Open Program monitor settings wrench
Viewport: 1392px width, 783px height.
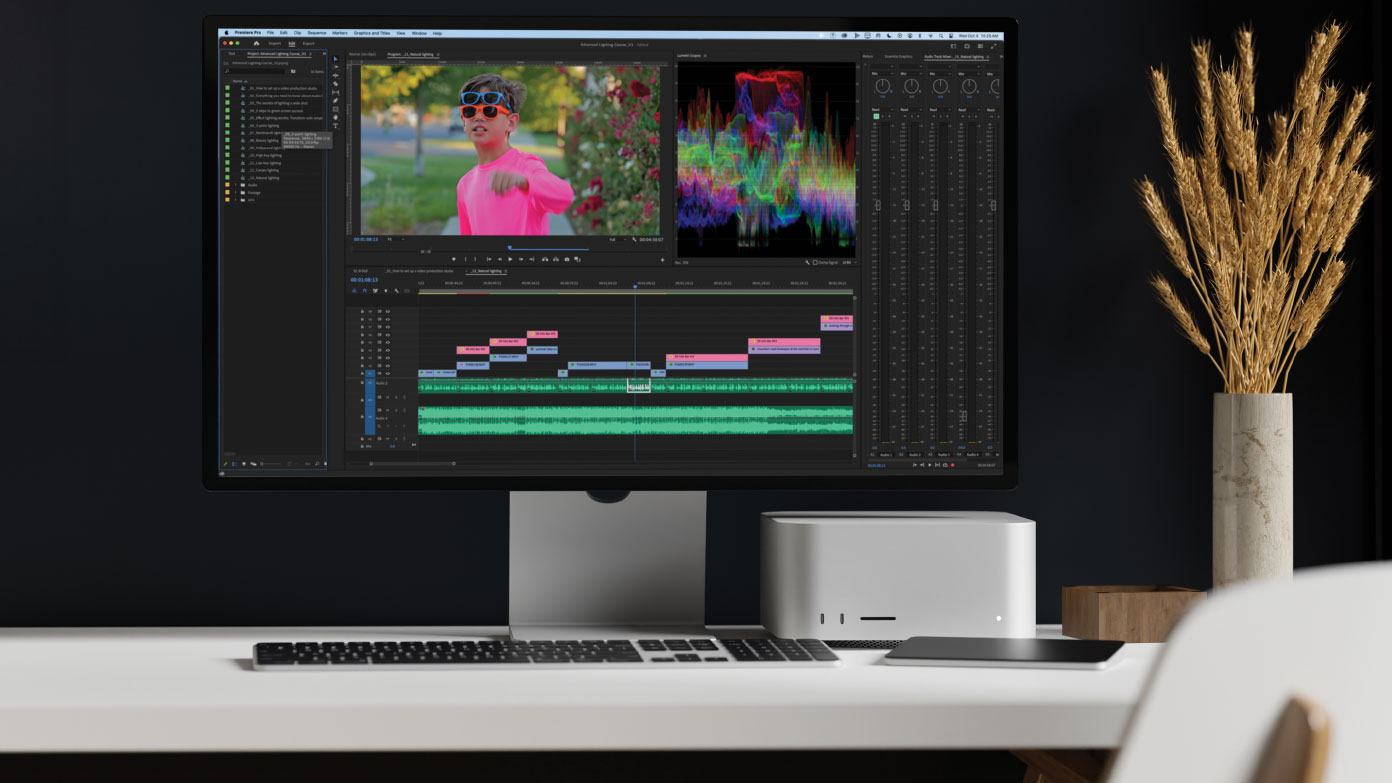634,239
